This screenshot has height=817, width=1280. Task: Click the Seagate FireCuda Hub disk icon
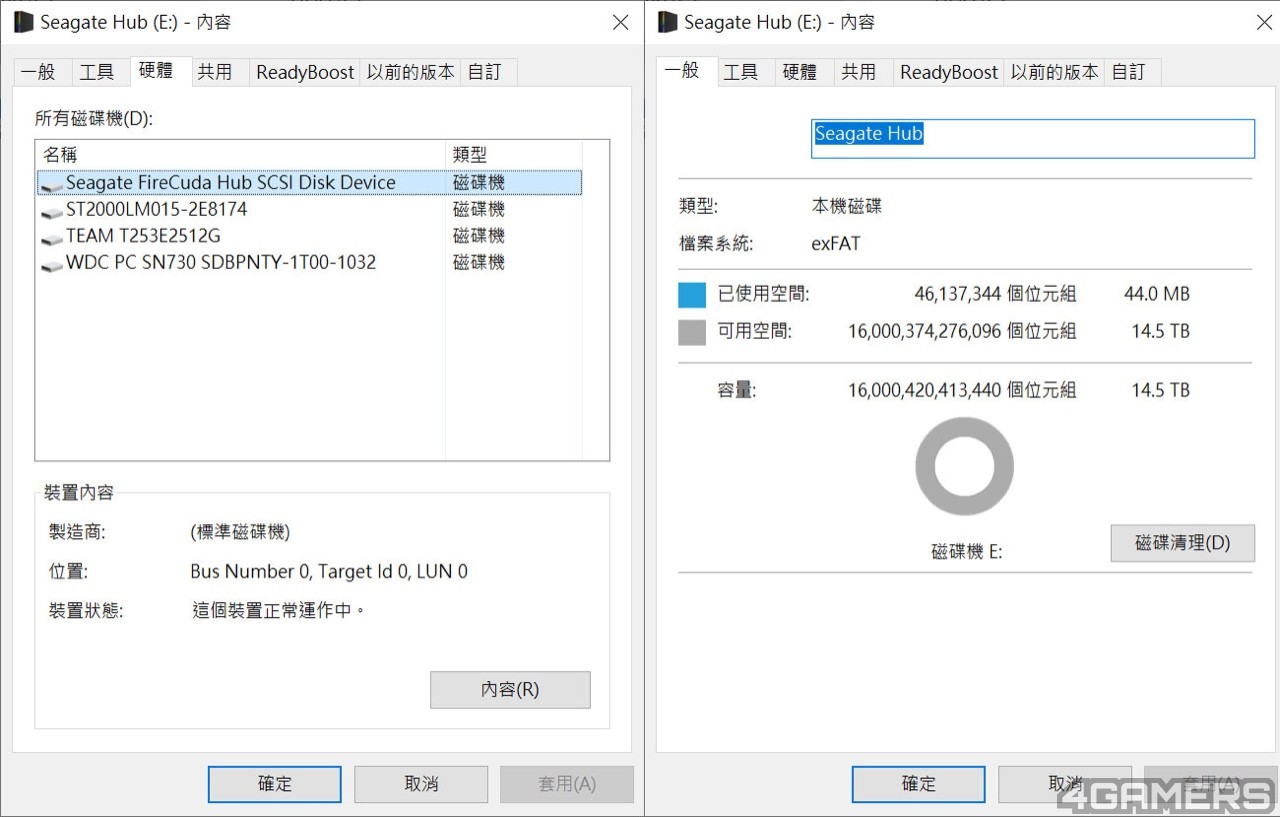[52, 185]
